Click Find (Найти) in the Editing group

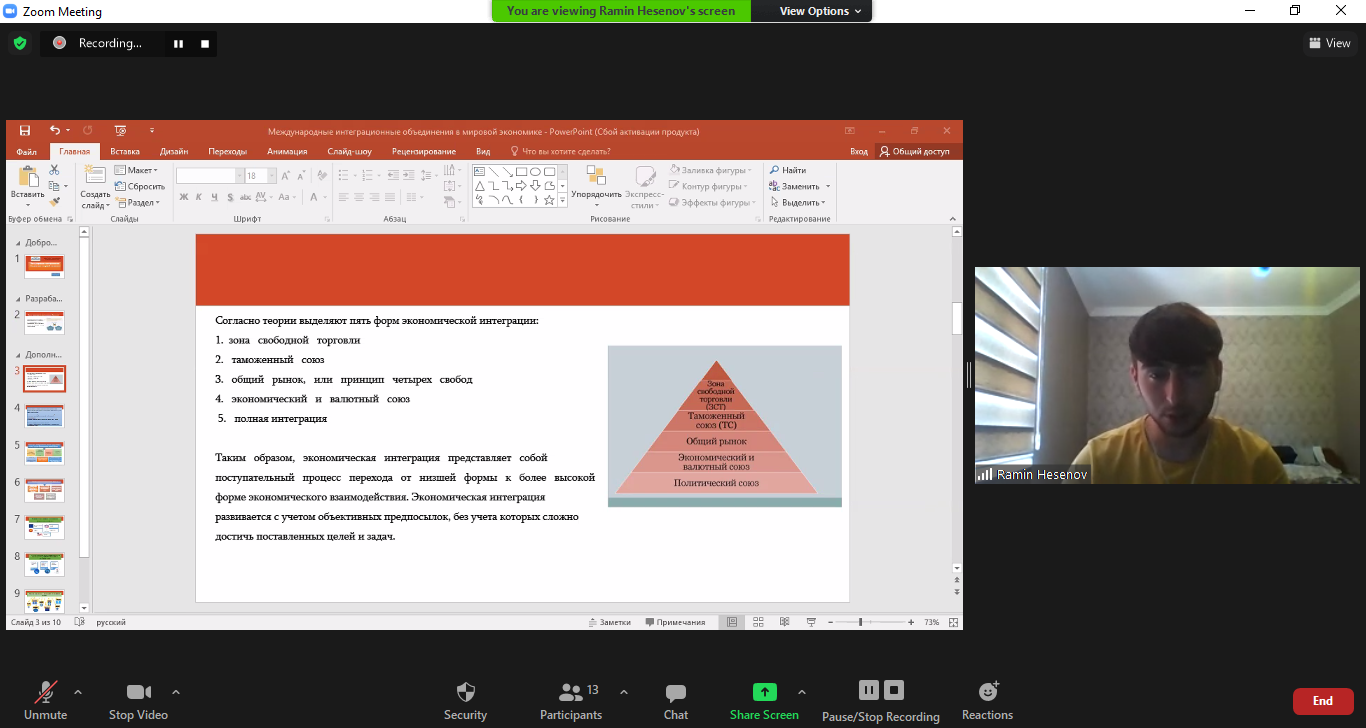click(x=788, y=170)
